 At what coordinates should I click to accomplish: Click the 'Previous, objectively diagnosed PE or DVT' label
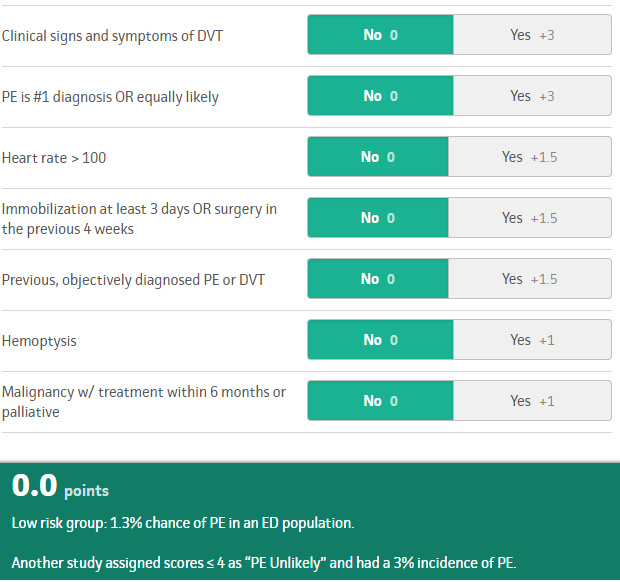point(133,280)
